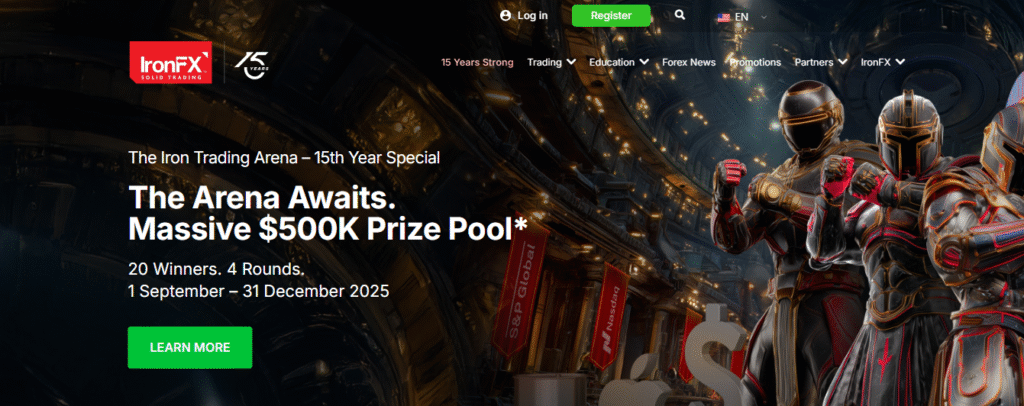The image size is (1024, 406).
Task: Click the Nasdaq banner in the hero image
Action: (x=609, y=315)
